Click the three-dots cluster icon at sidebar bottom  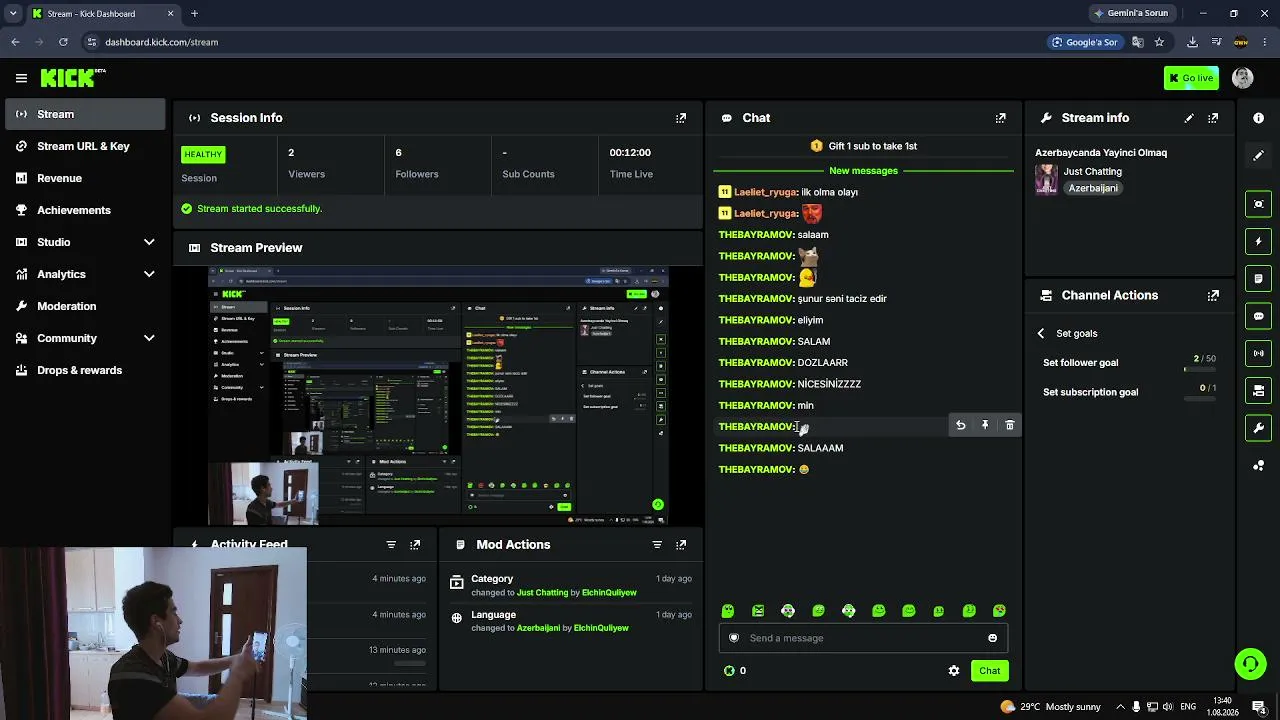1258,465
